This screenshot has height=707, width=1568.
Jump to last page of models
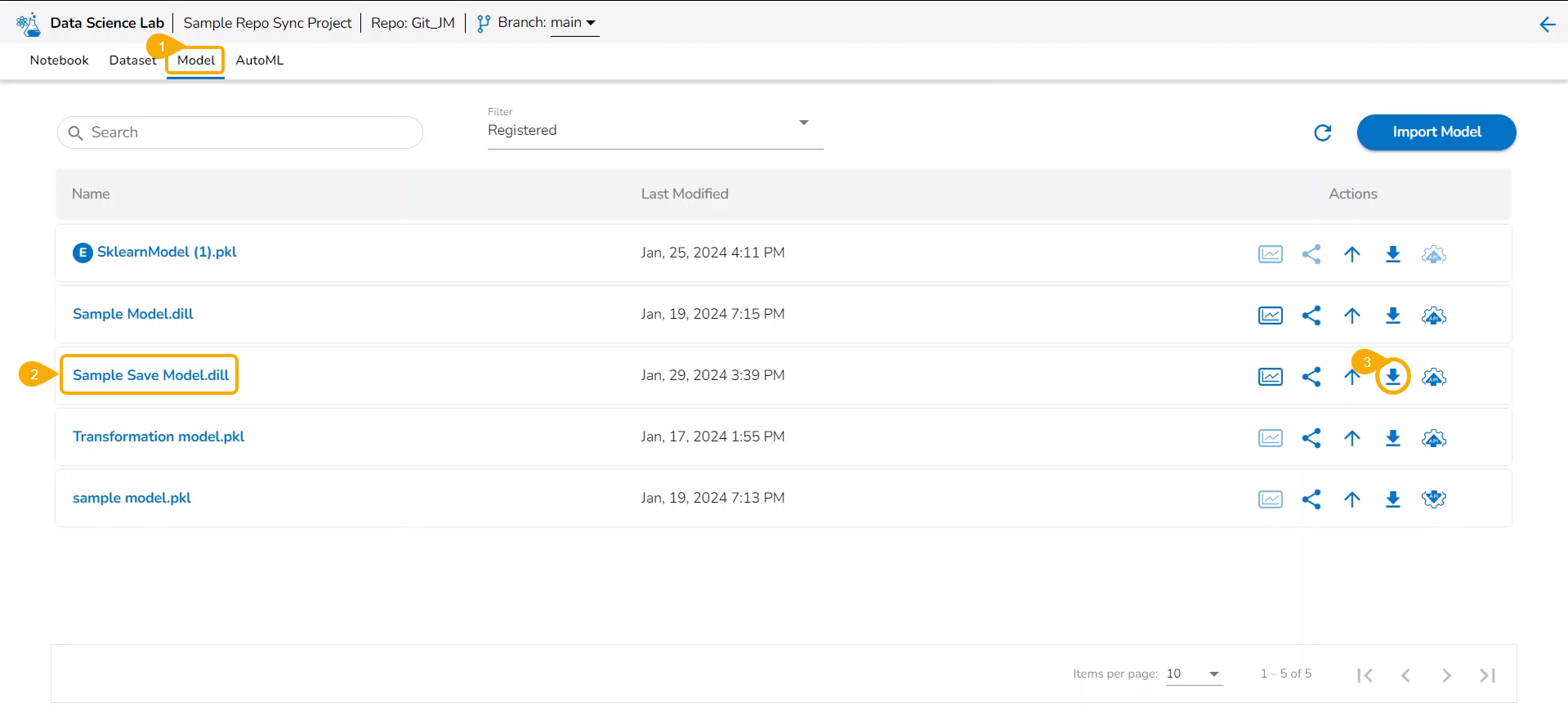(1487, 675)
